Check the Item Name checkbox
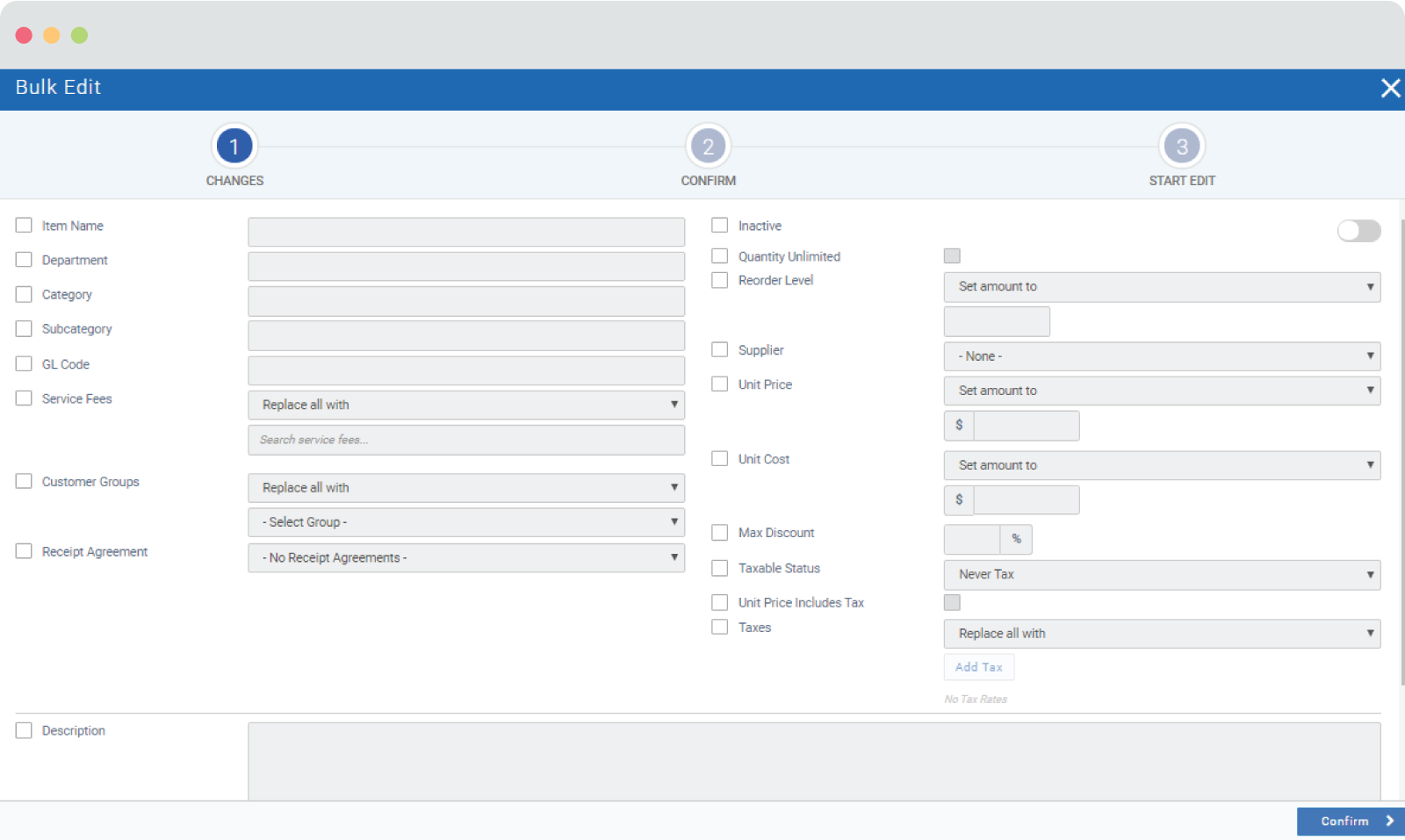 (24, 226)
